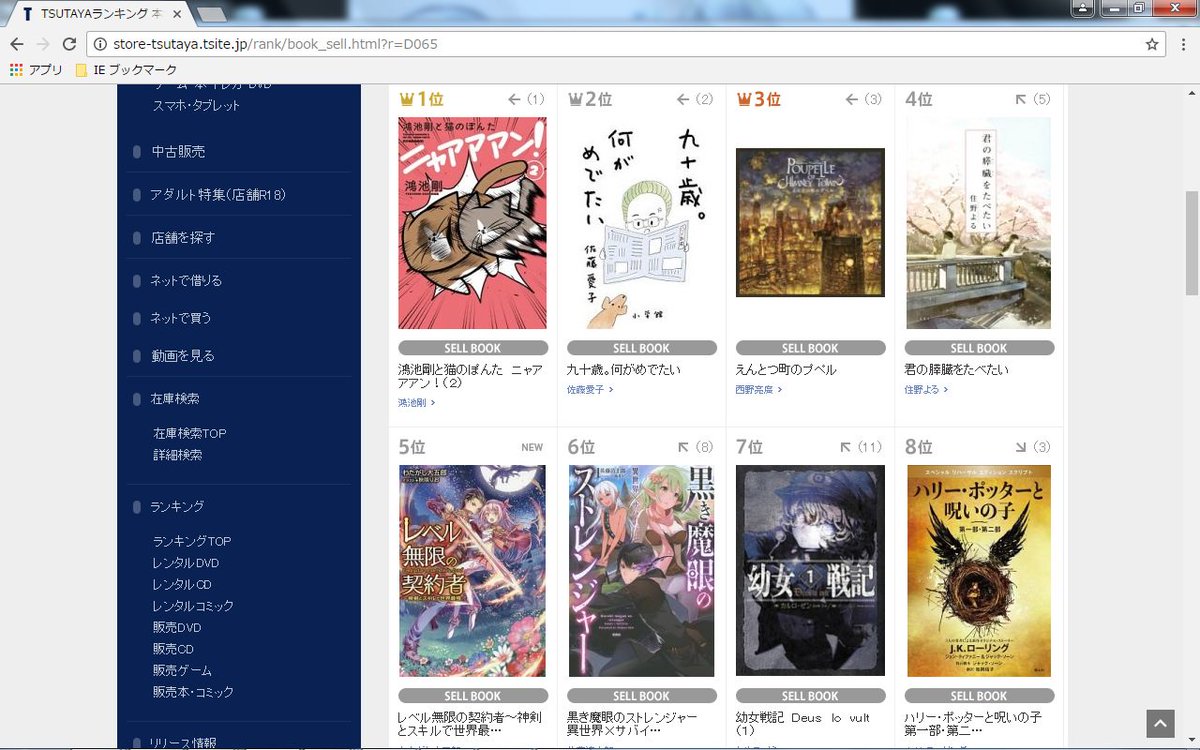Screen dimensions: 1200x750
Task: Open the 黒き魔眼のストレンジャー book cover
Action: point(641,571)
